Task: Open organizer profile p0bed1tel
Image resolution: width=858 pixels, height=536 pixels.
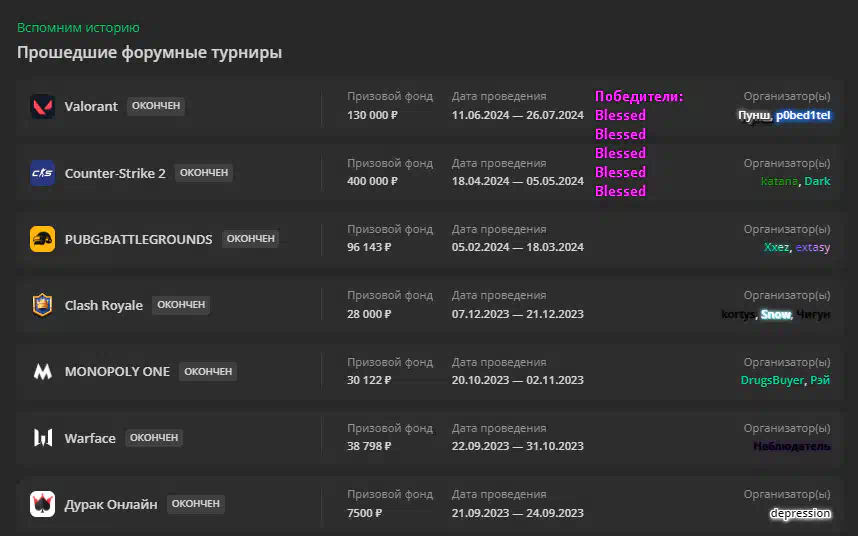Action: (803, 115)
